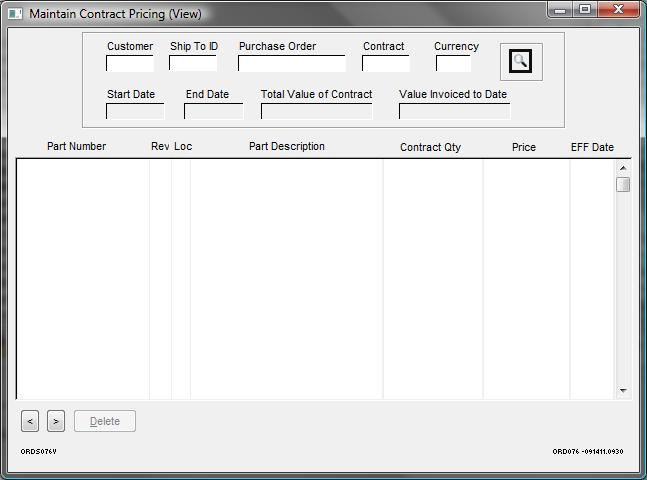Image resolution: width=647 pixels, height=480 pixels.
Task: Click the Currency input field
Action: click(x=453, y=64)
